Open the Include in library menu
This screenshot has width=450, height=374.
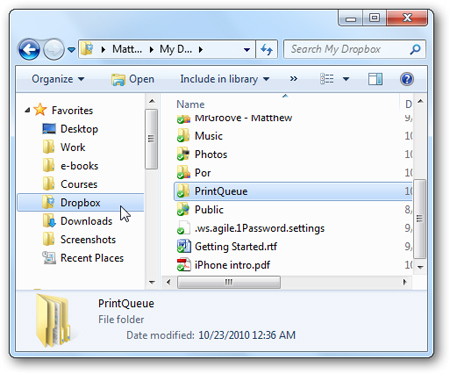coord(225,79)
